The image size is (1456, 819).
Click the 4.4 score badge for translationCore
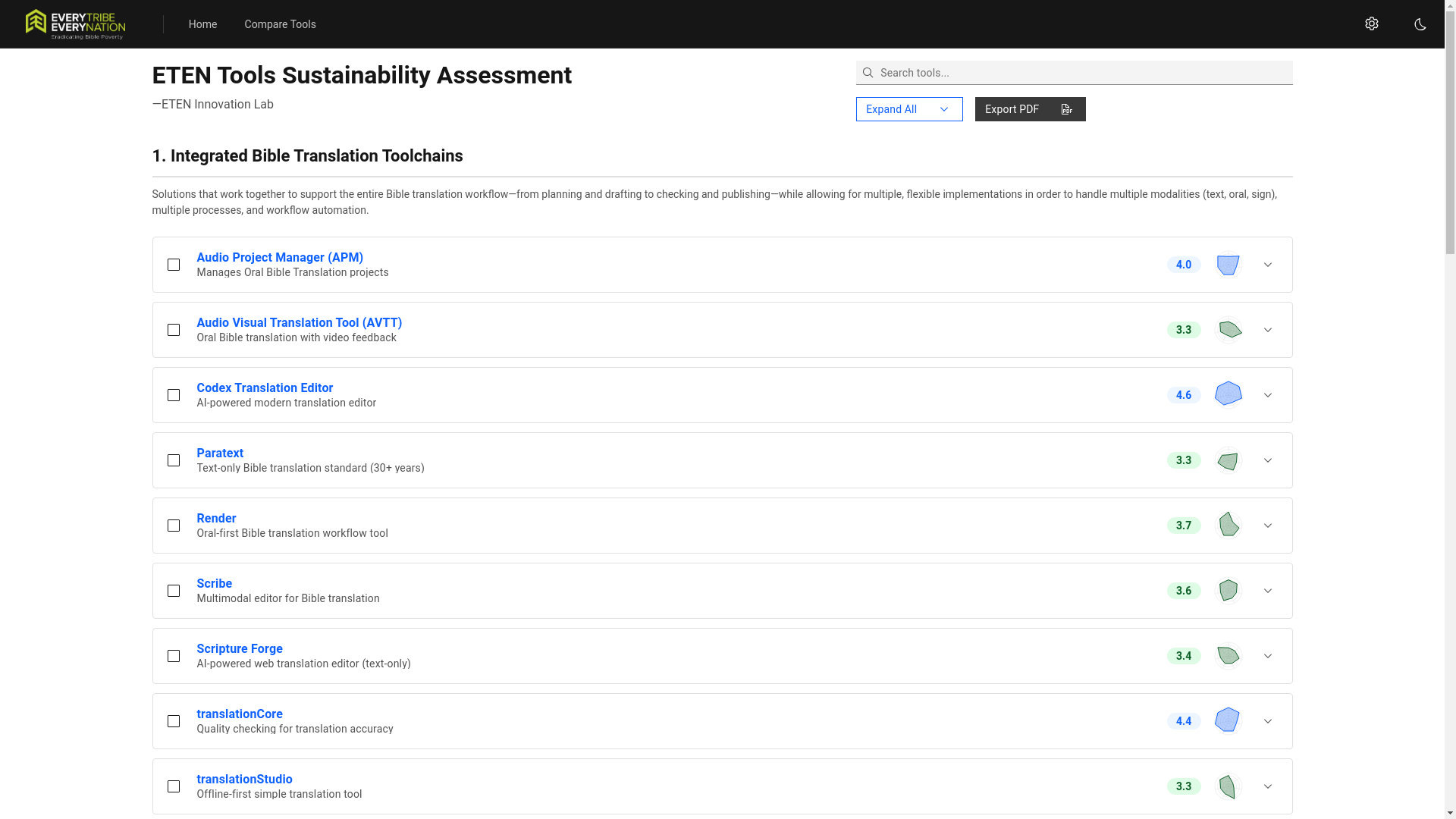[x=1184, y=721]
